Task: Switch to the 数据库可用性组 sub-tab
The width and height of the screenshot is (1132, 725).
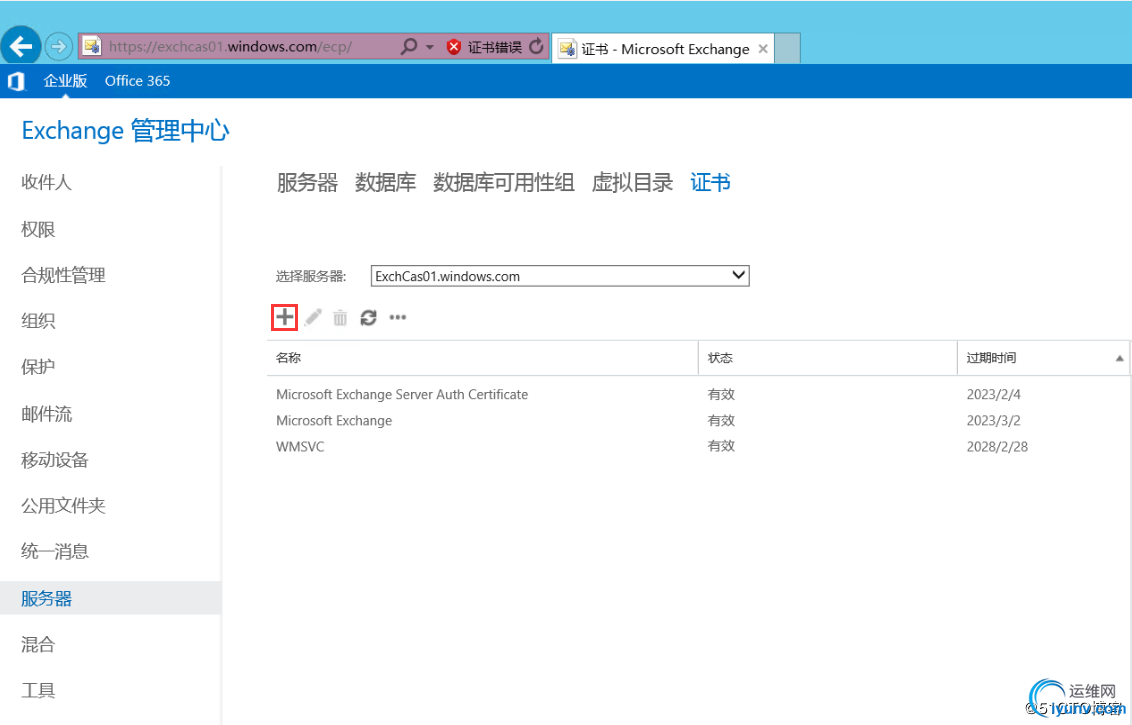Action: click(503, 183)
